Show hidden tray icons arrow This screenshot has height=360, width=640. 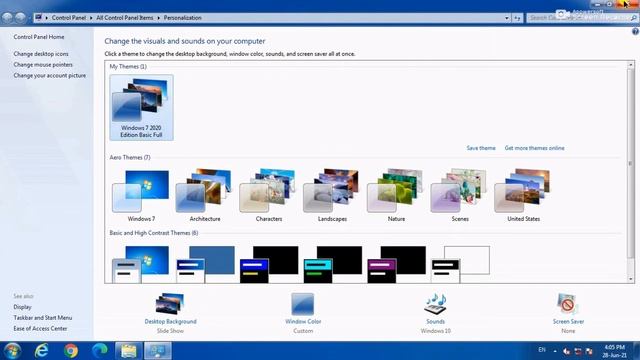(555, 351)
